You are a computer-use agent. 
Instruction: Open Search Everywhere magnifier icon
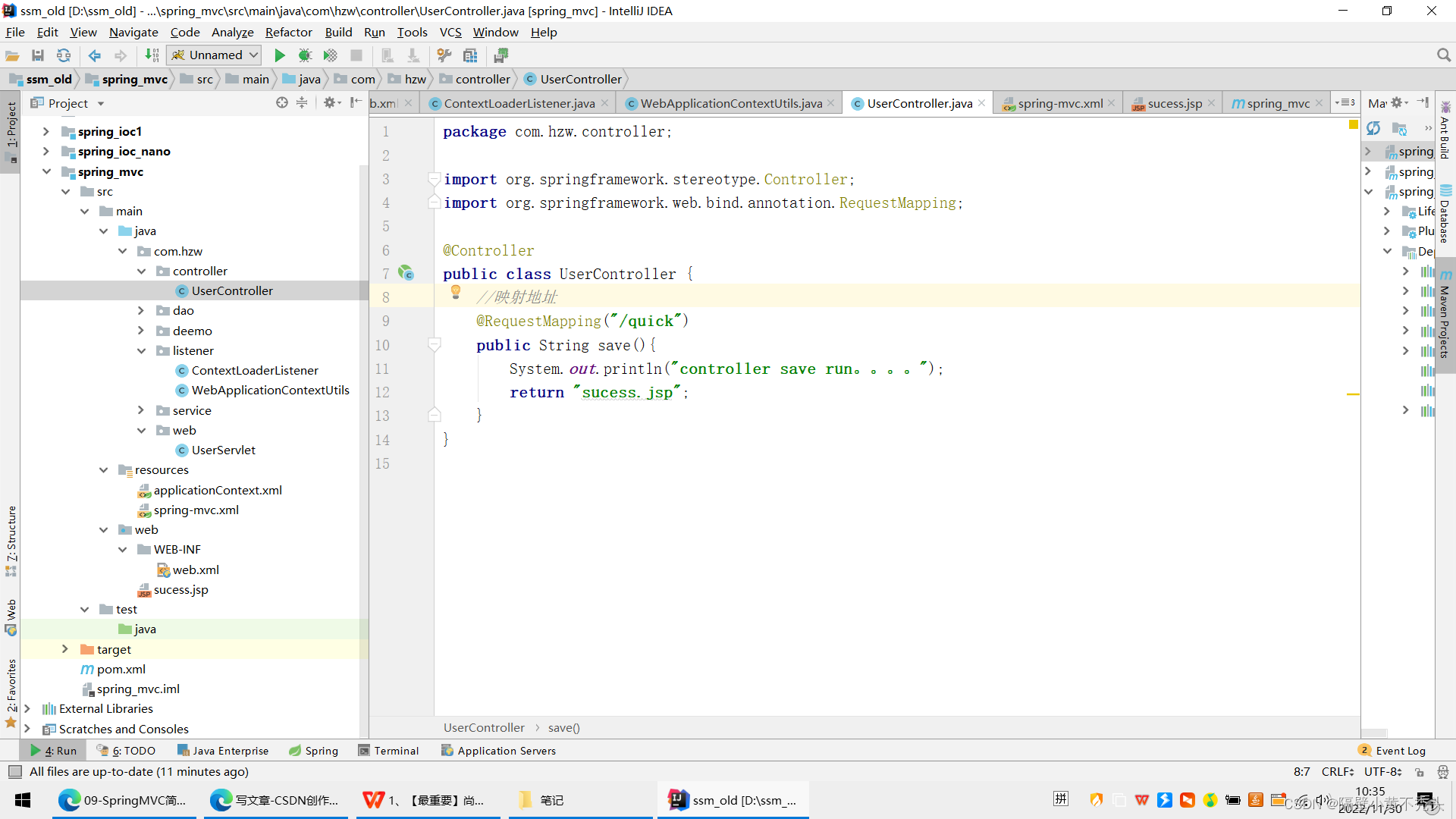click(1443, 55)
